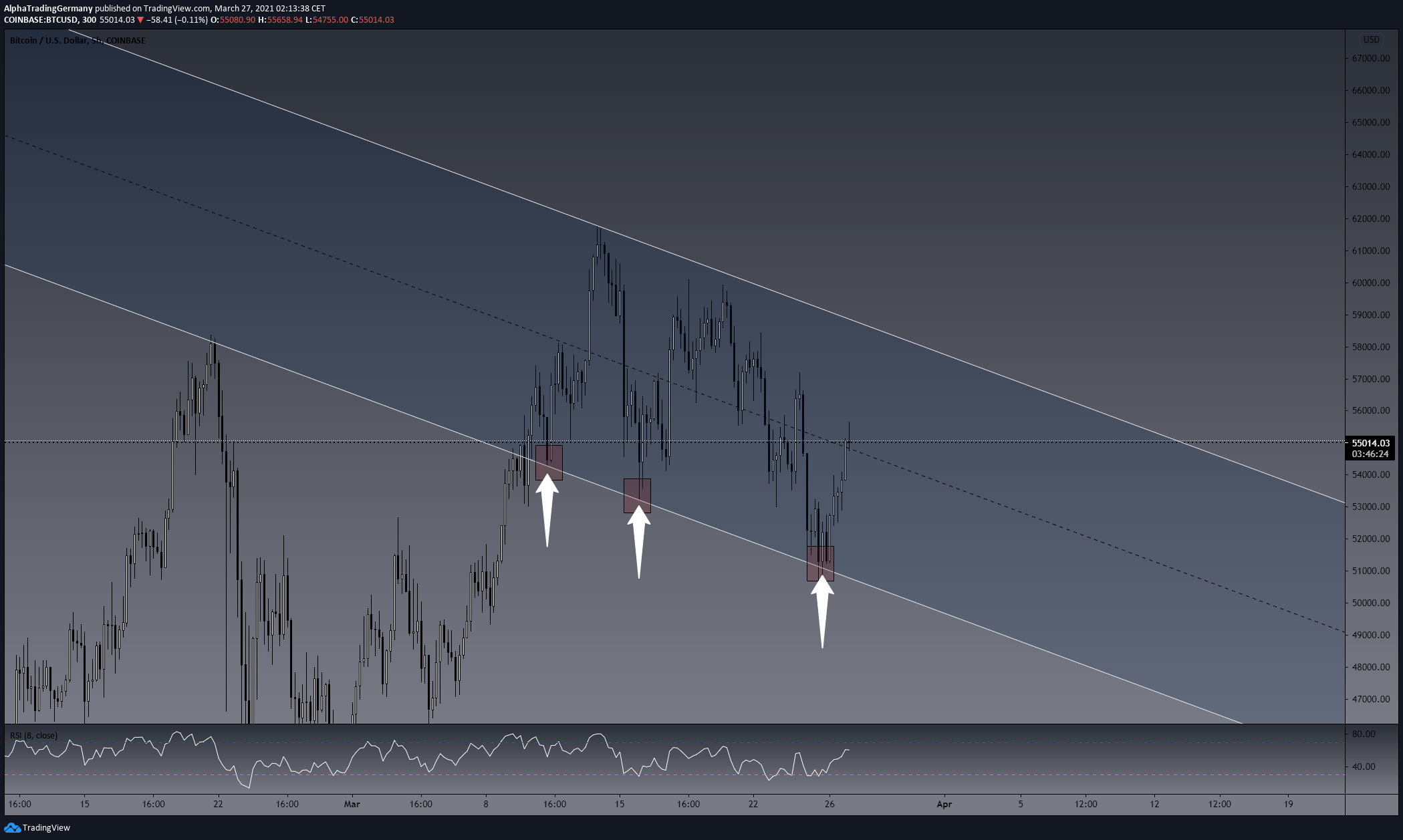Select the 51000.00 price axis label
Image resolution: width=1403 pixels, height=840 pixels.
pyautogui.click(x=1371, y=571)
